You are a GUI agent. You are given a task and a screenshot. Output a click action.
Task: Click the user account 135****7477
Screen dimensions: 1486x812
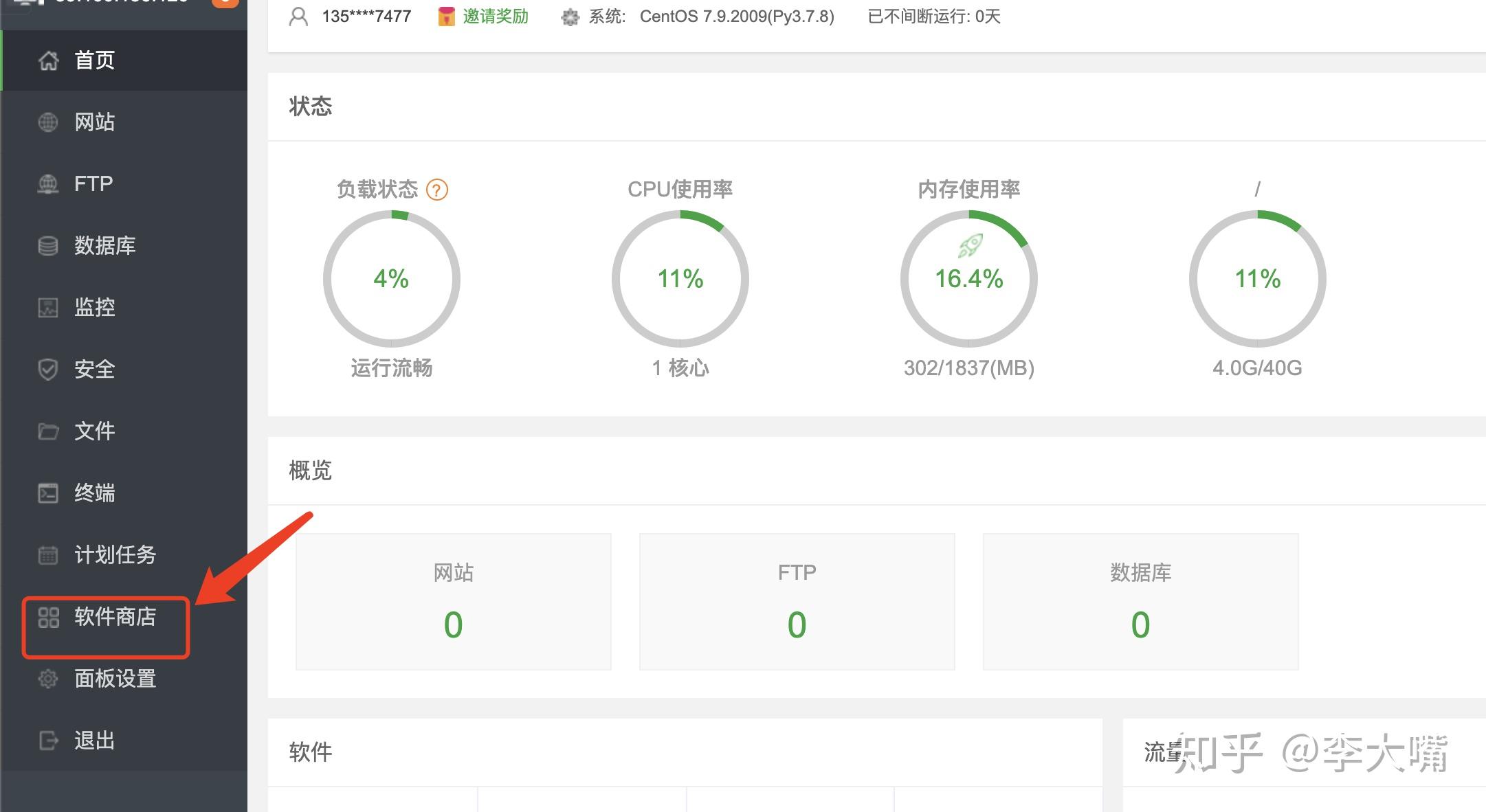pyautogui.click(x=366, y=16)
